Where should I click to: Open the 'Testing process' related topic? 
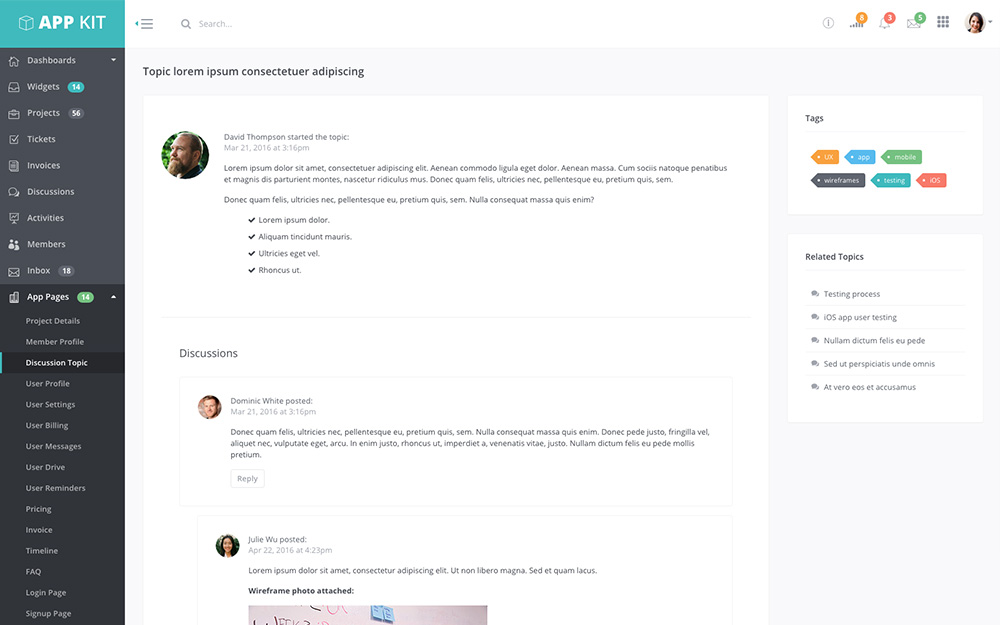pyautogui.click(x=852, y=294)
